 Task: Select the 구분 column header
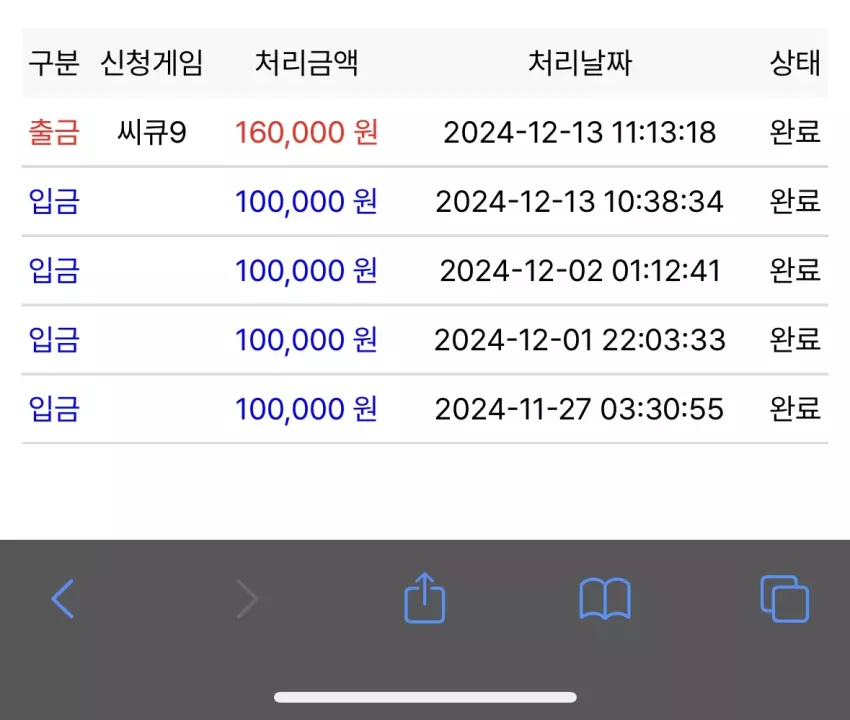click(x=54, y=63)
